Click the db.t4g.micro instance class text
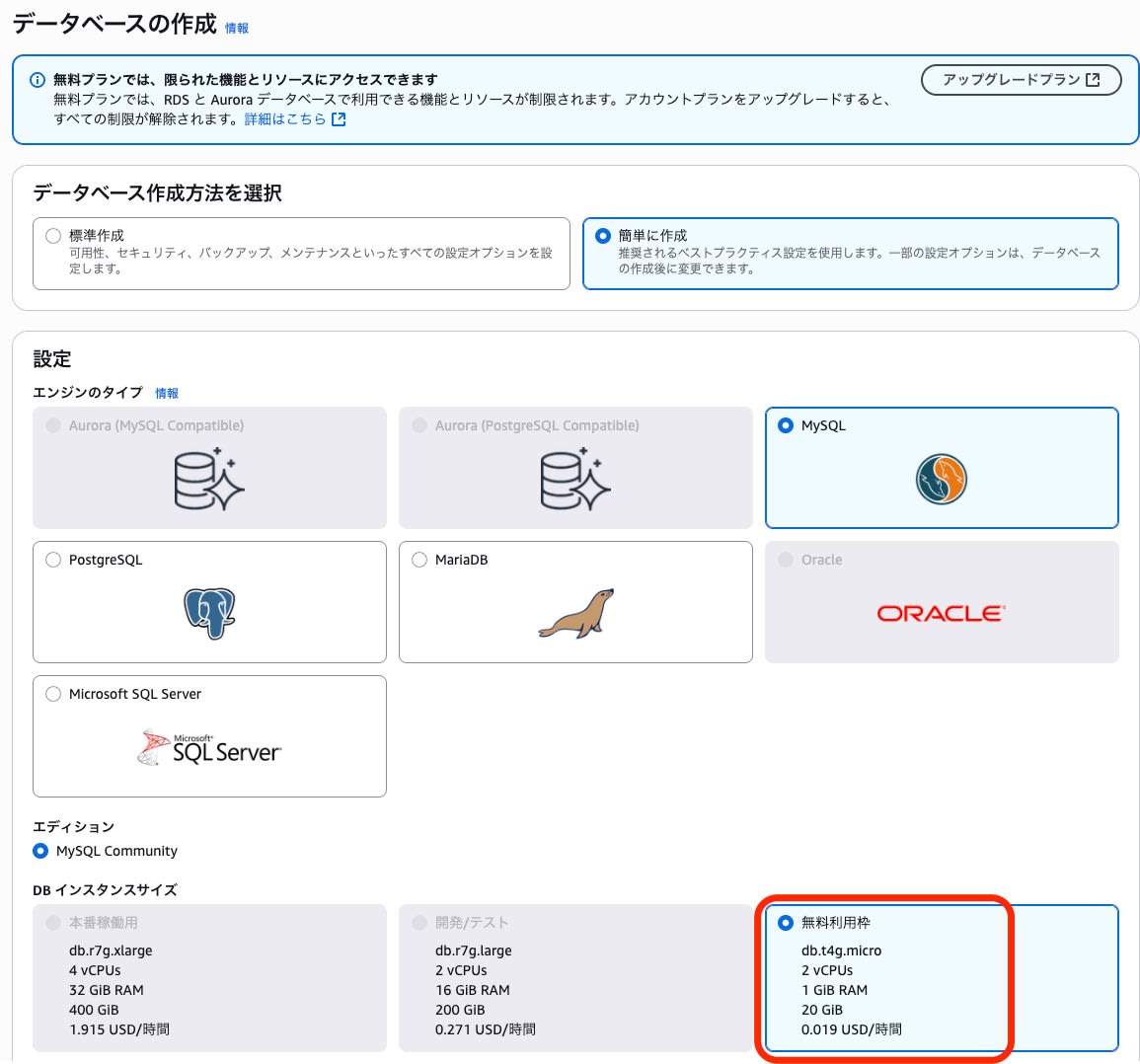The height and width of the screenshot is (1064, 1140). click(841, 950)
